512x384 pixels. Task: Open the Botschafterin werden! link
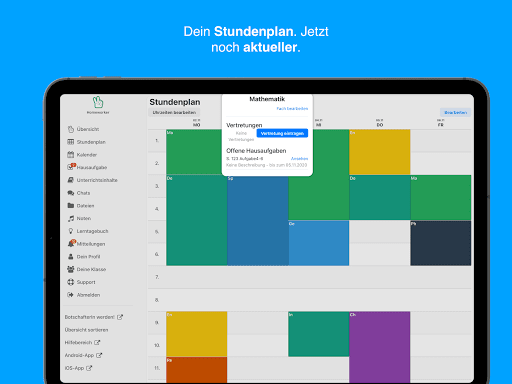coord(94,317)
